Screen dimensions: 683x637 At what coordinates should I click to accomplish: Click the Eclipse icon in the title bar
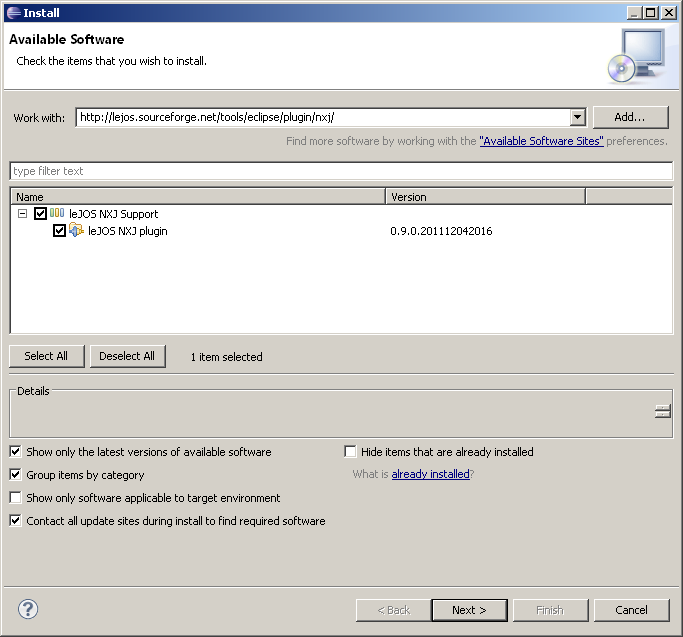14,13
